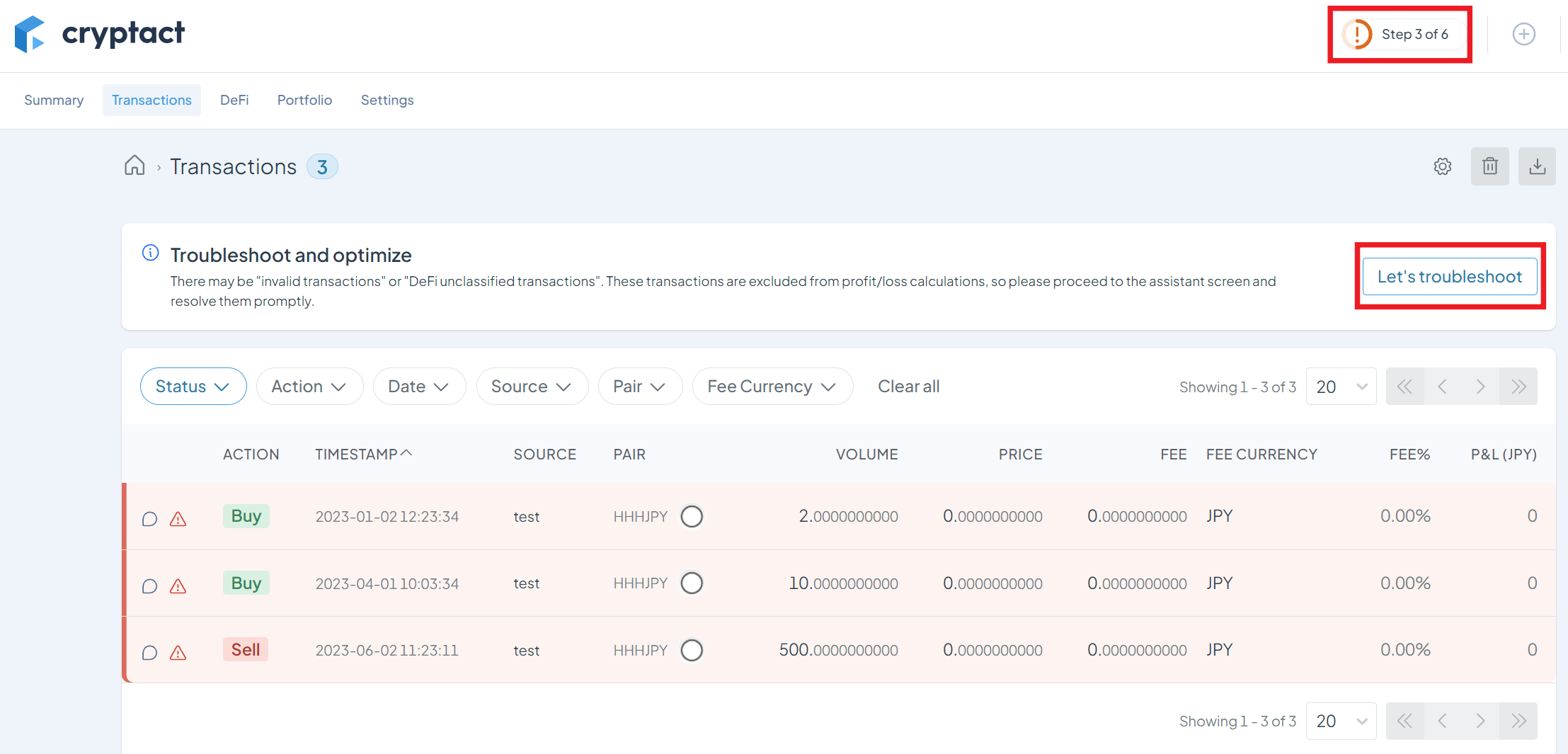The image size is (1568, 754).
Task: Open transaction display settings via gear icon
Action: (x=1442, y=166)
